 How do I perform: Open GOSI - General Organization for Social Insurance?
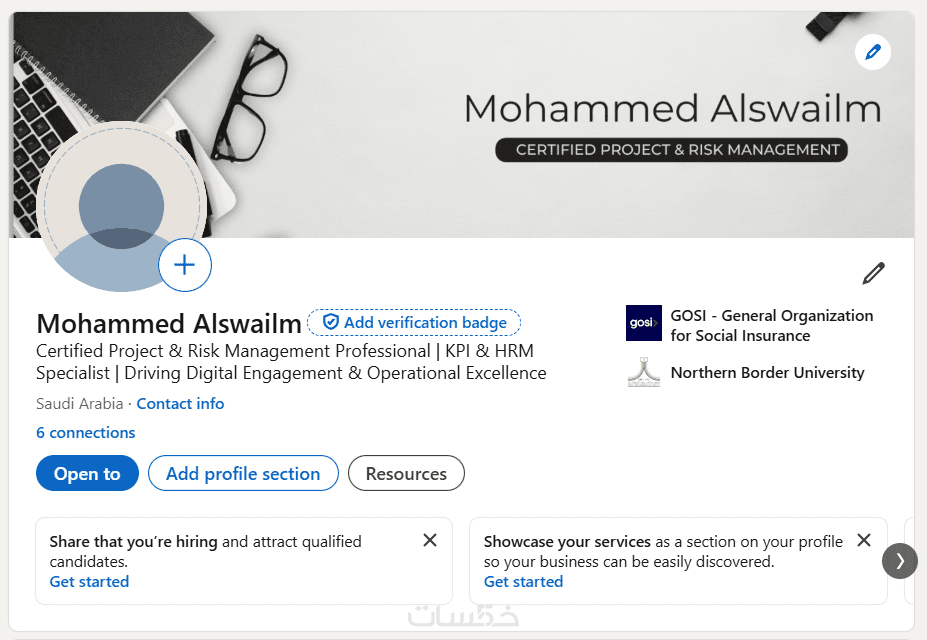coord(771,325)
